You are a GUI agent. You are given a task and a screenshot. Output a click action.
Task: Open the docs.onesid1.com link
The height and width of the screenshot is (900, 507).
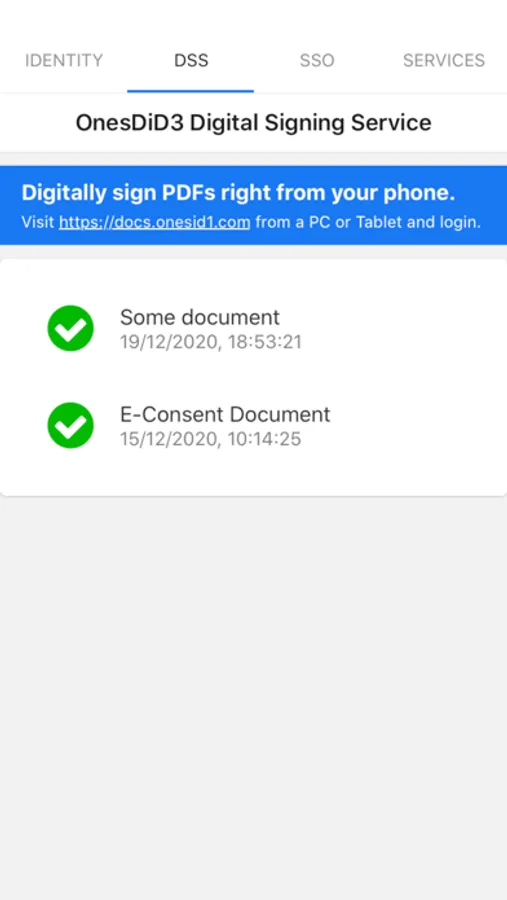pyautogui.click(x=154, y=222)
